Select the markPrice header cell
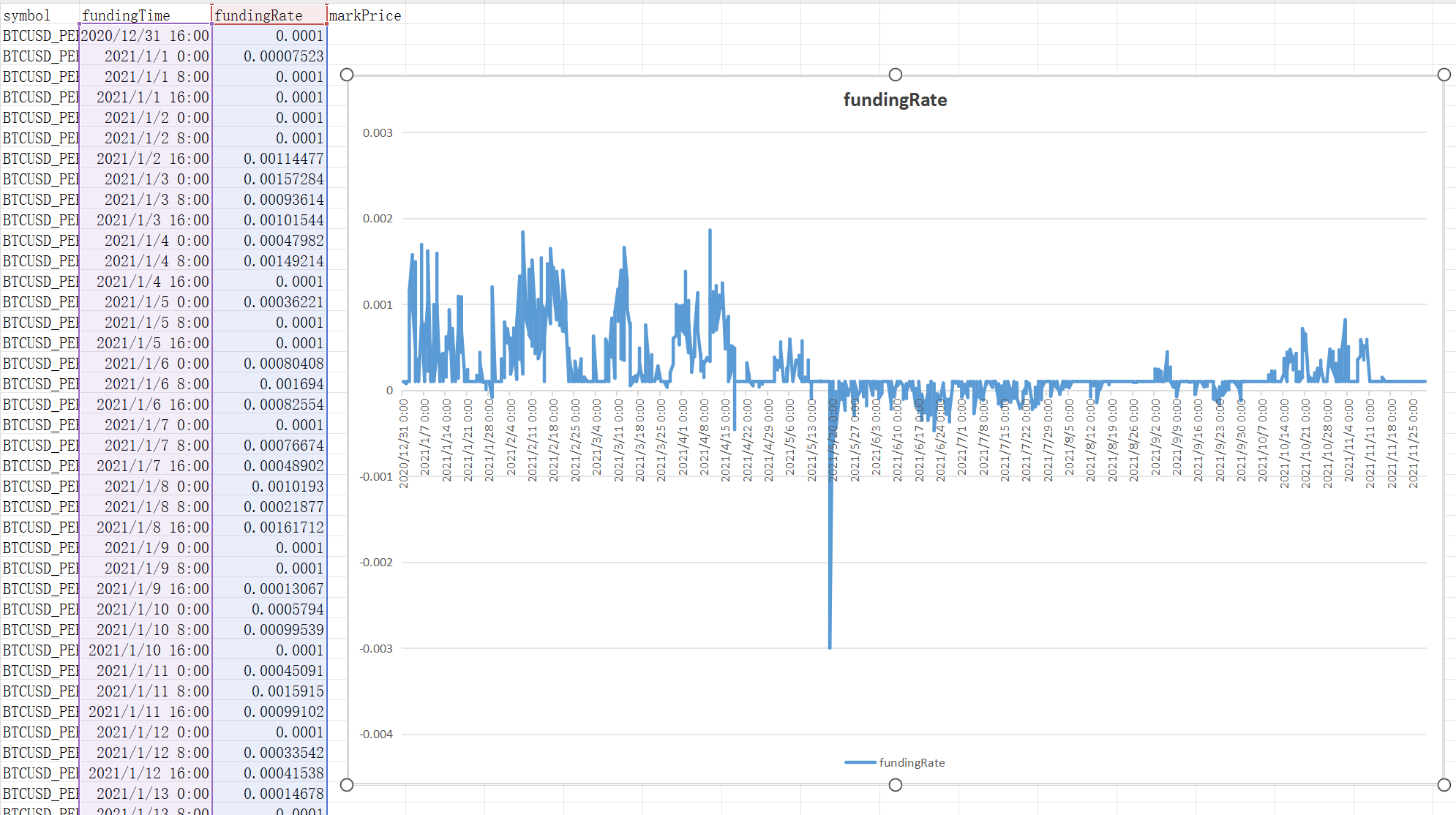The image size is (1456, 815). pos(365,15)
